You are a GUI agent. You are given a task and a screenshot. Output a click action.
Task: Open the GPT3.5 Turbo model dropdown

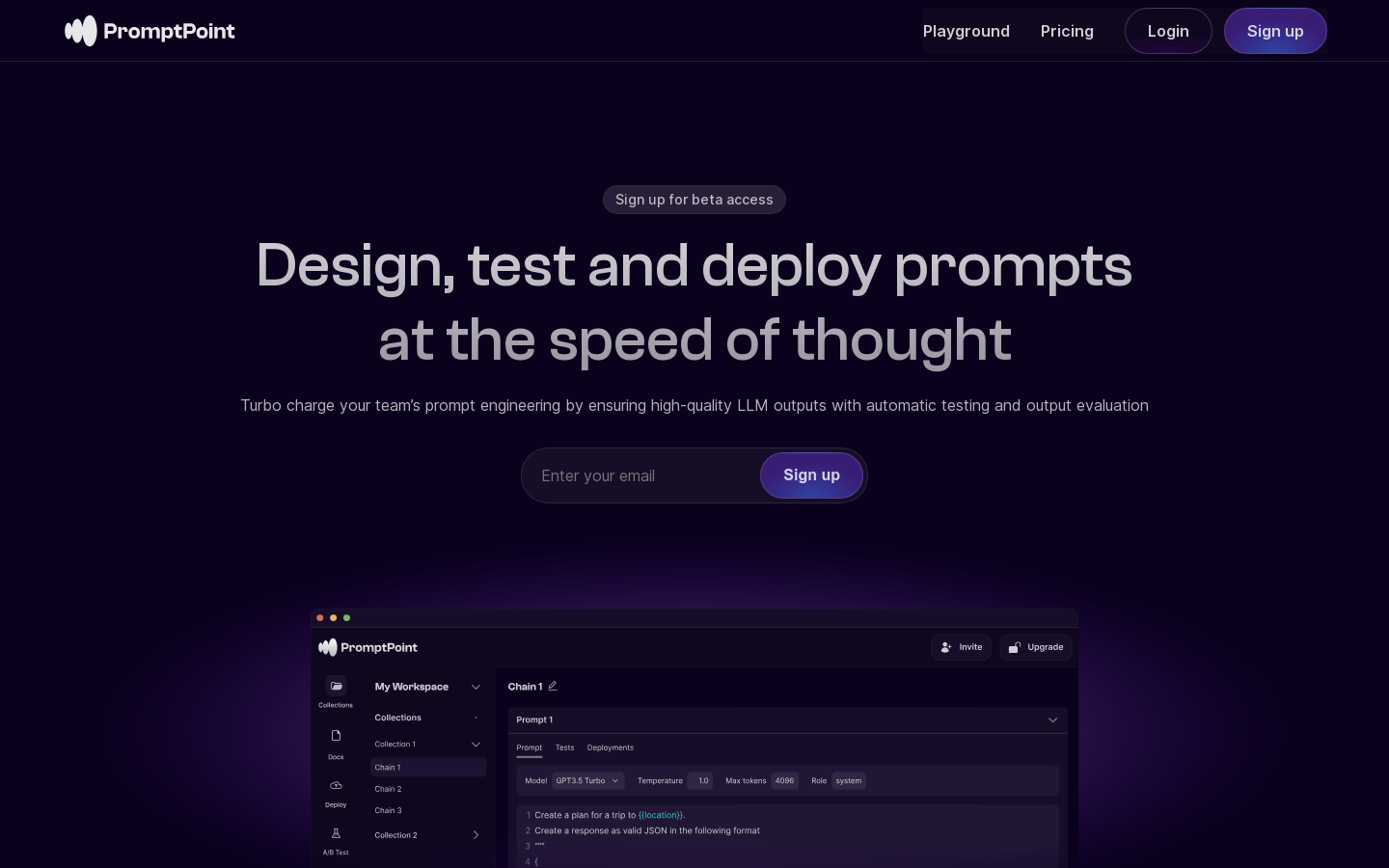587,781
